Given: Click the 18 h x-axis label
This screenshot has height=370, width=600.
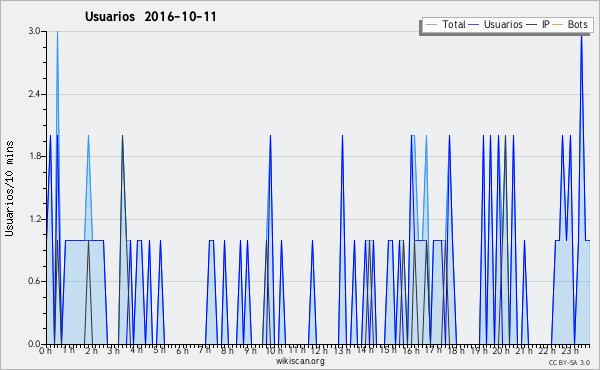Looking at the screenshot, I should [x=456, y=351].
